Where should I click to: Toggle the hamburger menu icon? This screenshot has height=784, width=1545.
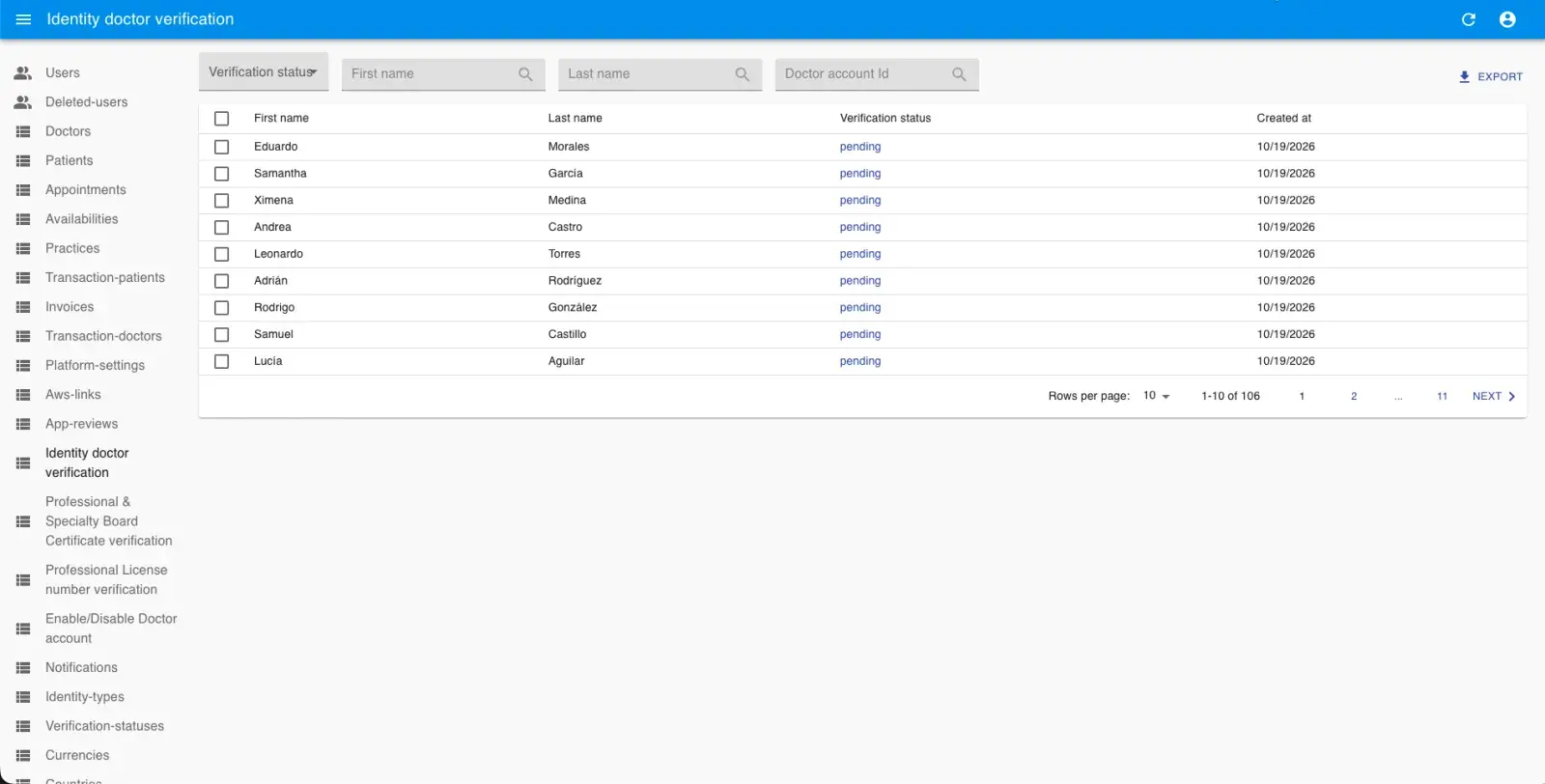pyautogui.click(x=23, y=19)
